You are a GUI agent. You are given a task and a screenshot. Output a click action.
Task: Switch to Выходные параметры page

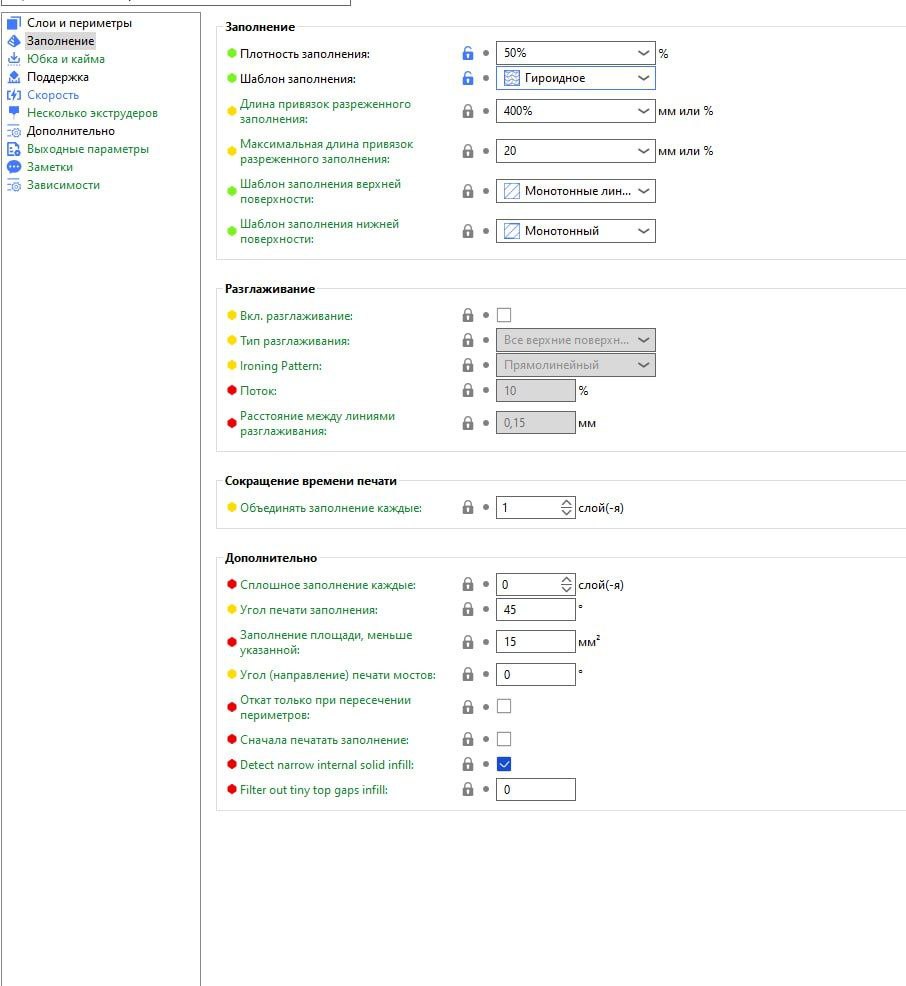pyautogui.click(x=87, y=149)
